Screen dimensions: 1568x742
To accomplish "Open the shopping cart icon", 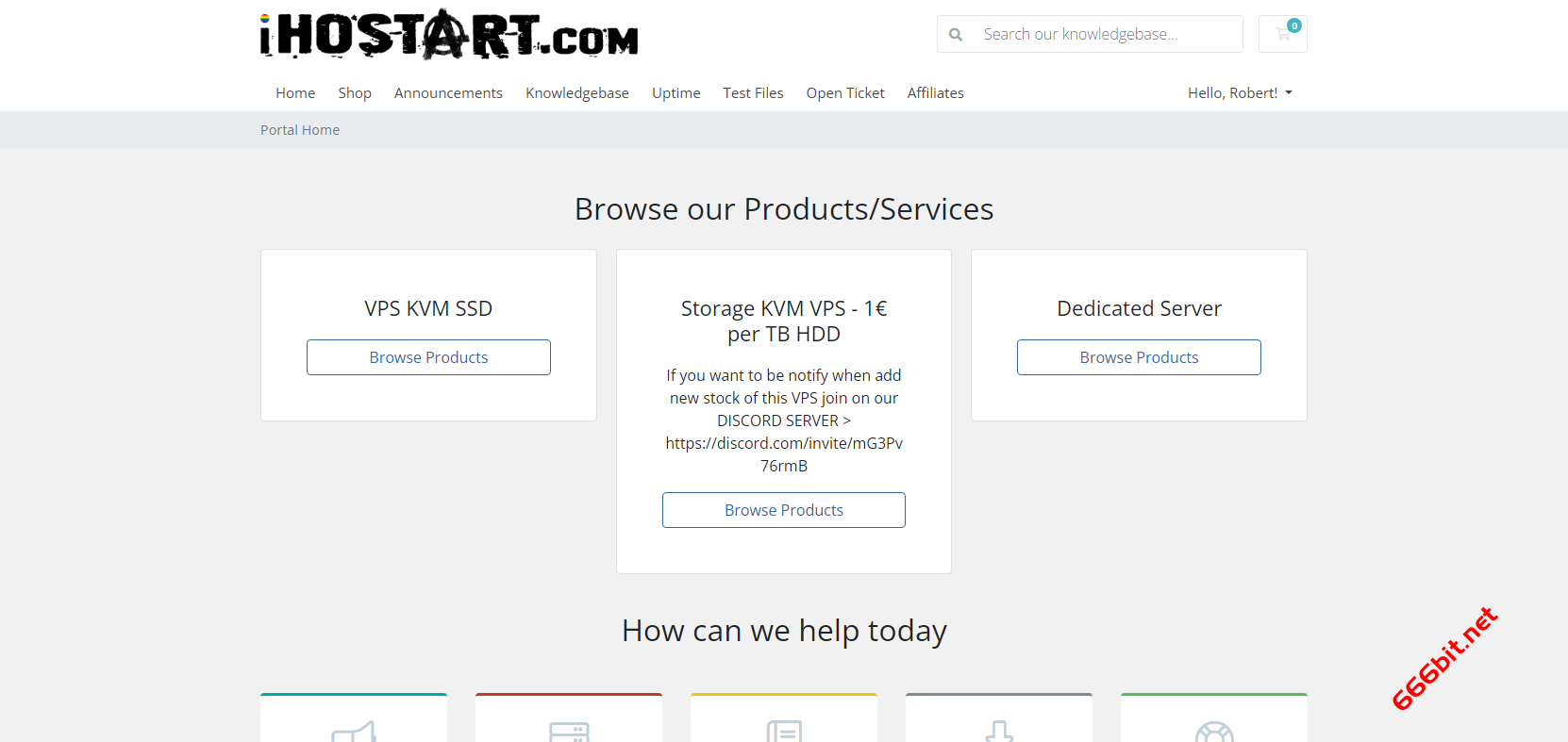I will (x=1282, y=34).
